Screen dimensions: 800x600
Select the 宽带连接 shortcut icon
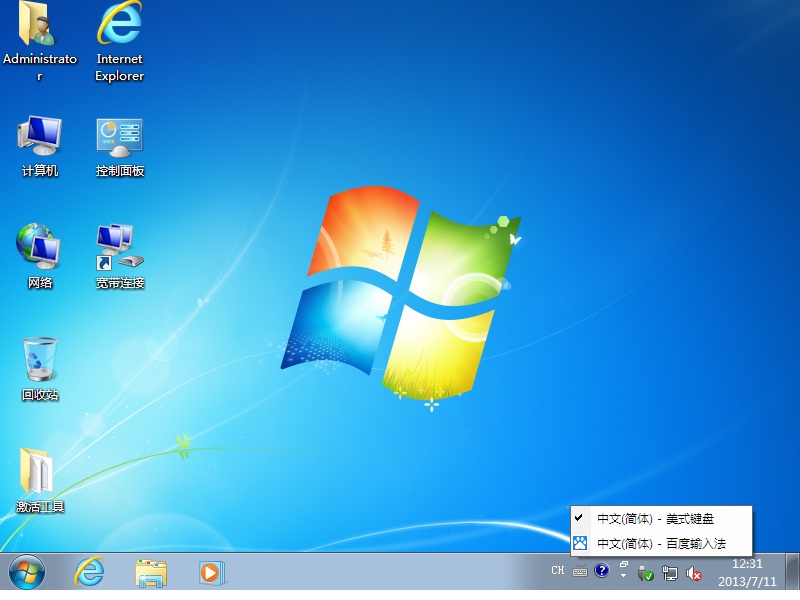(x=120, y=256)
